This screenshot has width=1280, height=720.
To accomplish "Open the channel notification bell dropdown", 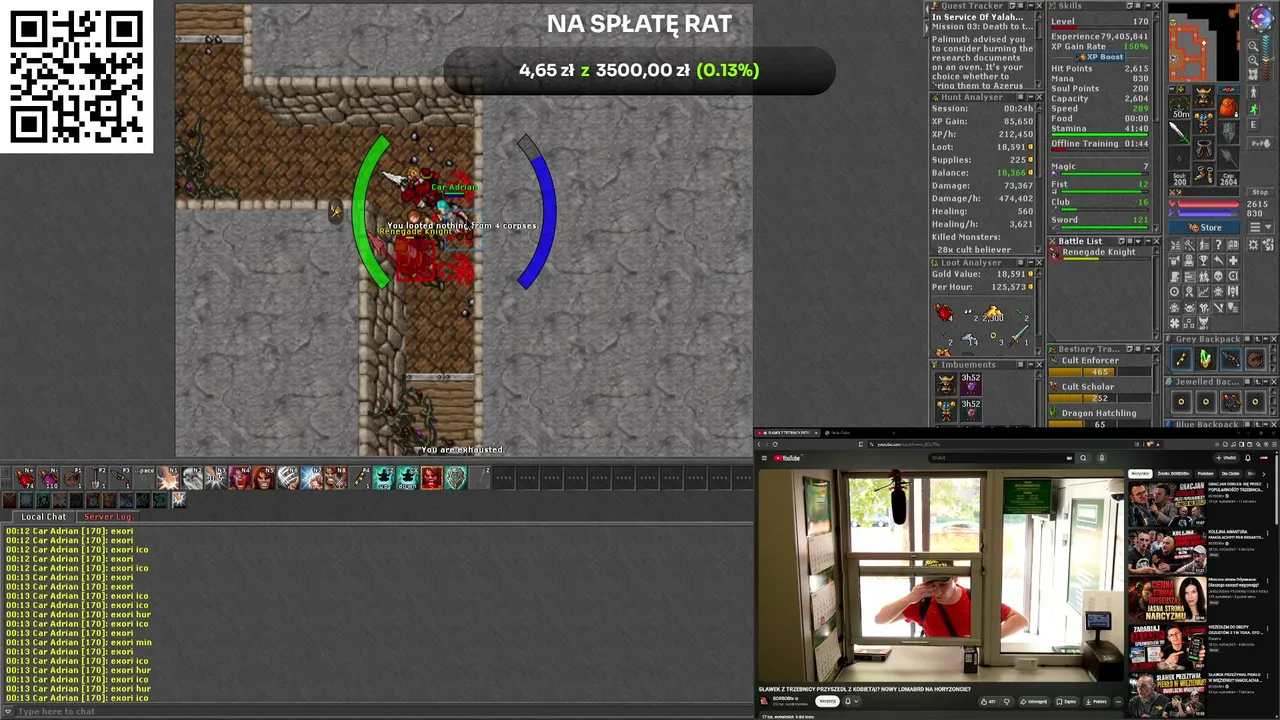I will [852, 701].
